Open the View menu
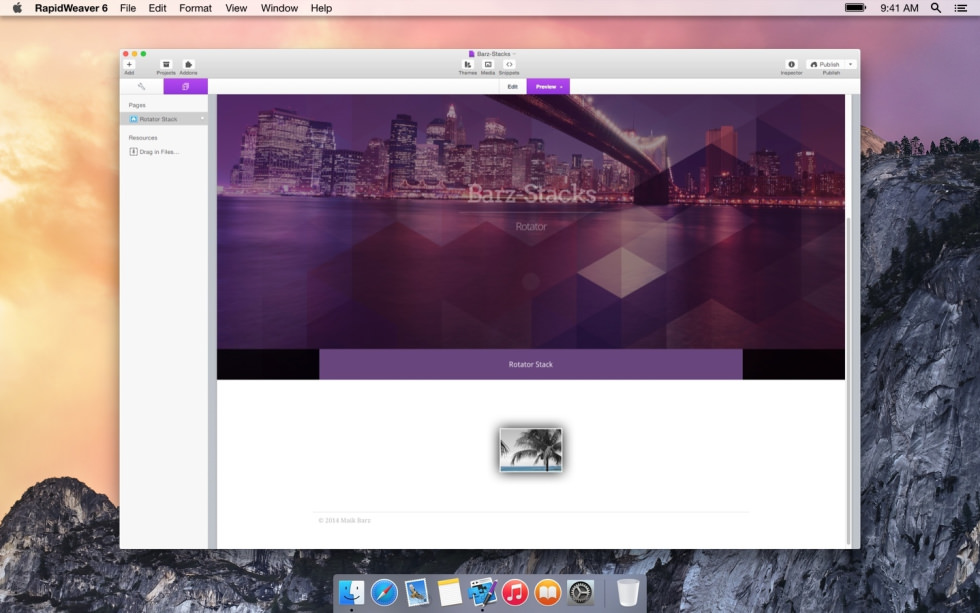This screenshot has width=980, height=613. 236,8
